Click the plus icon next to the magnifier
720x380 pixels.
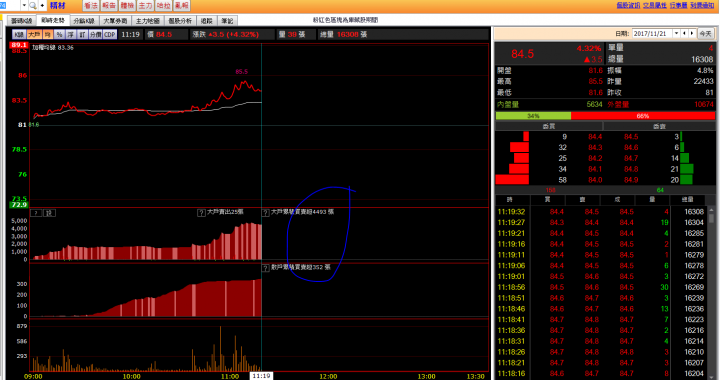click(42, 6)
